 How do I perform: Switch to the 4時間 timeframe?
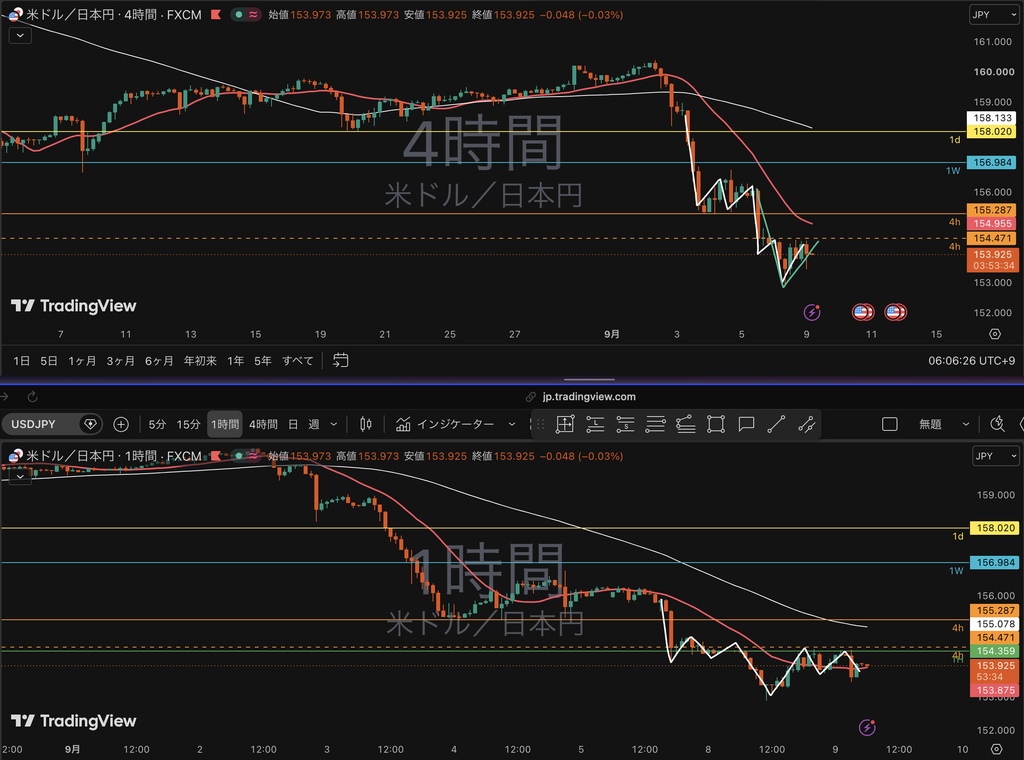[x=263, y=424]
